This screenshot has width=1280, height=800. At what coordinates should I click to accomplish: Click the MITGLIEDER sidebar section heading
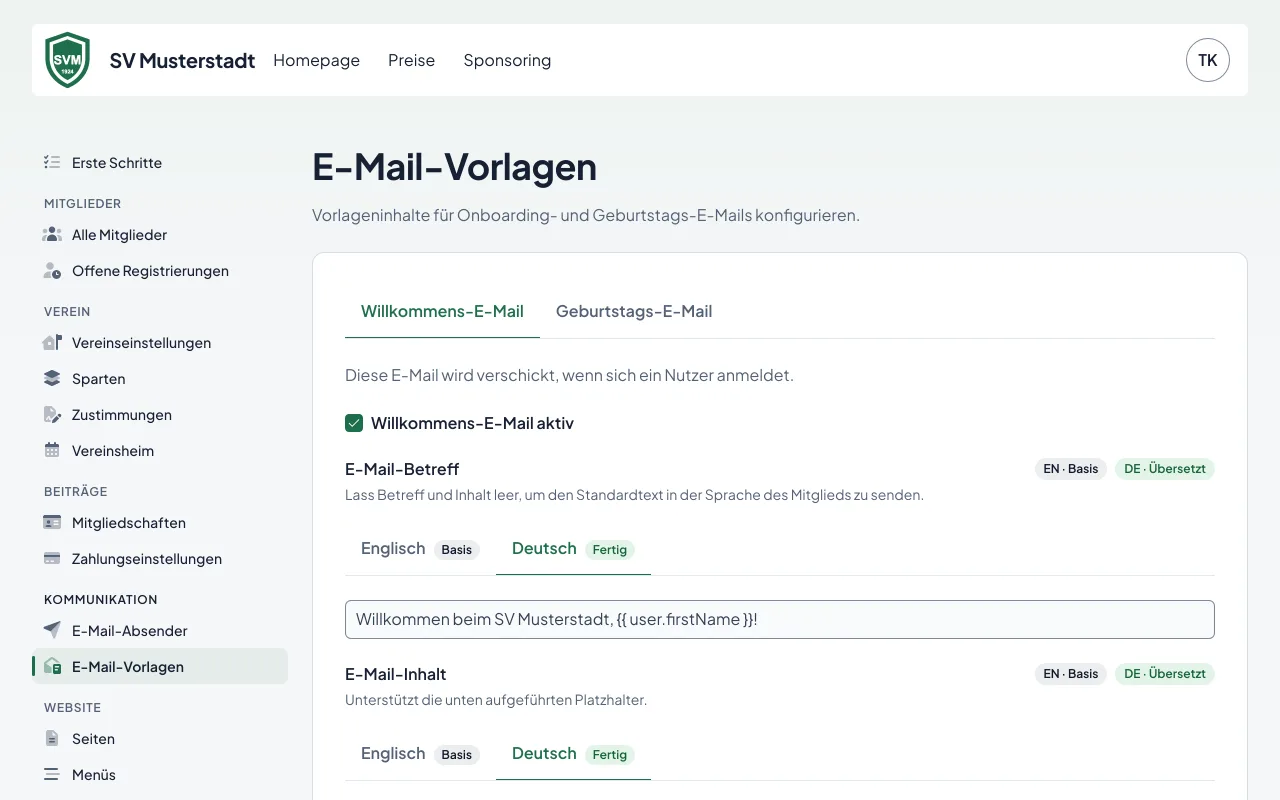[83, 204]
